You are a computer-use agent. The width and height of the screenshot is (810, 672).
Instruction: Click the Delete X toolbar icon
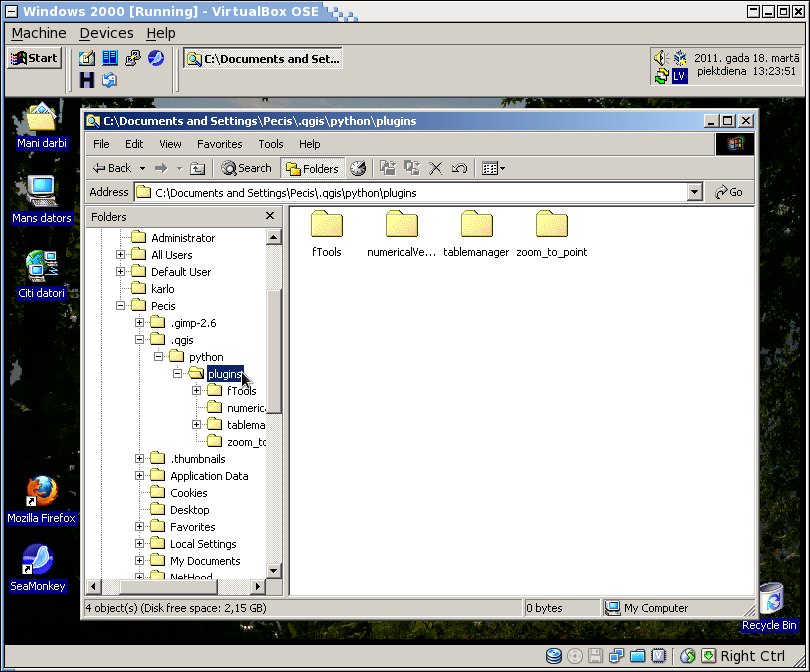point(435,168)
